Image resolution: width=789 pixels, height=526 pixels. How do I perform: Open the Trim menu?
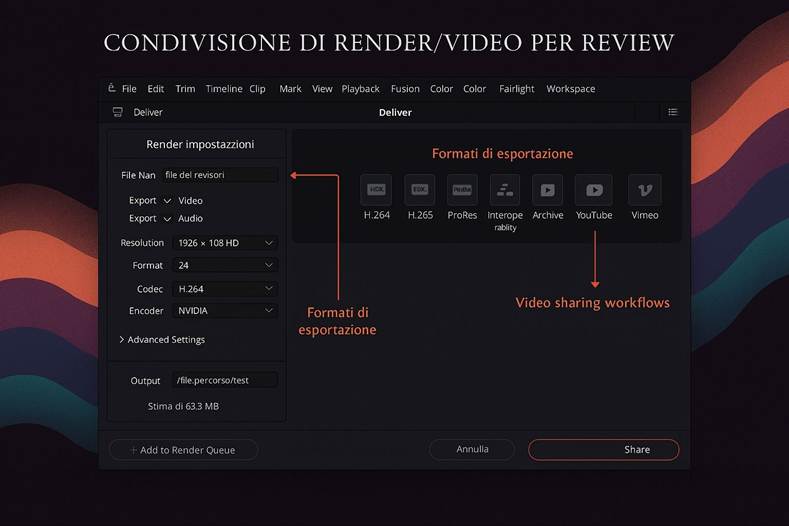185,89
